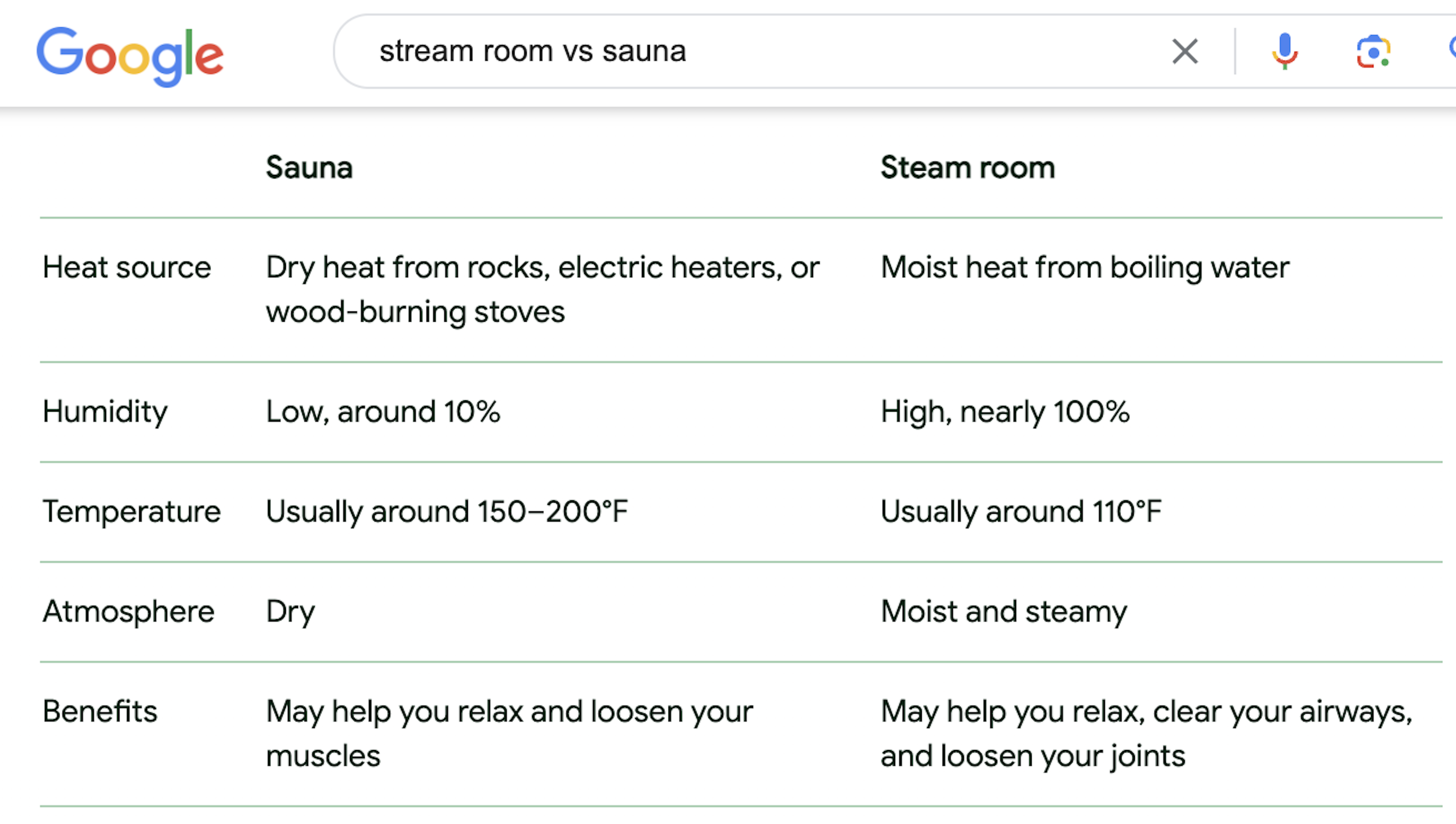Screen dimensions: 1456x824
Task: Click the Steam room column header
Action: coord(968,168)
